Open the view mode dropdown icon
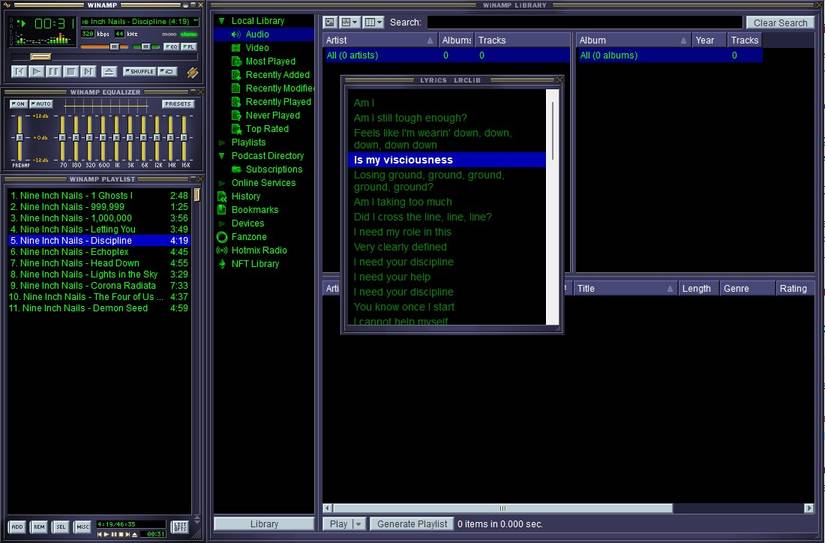Image resolution: width=825 pixels, height=543 pixels. point(349,22)
